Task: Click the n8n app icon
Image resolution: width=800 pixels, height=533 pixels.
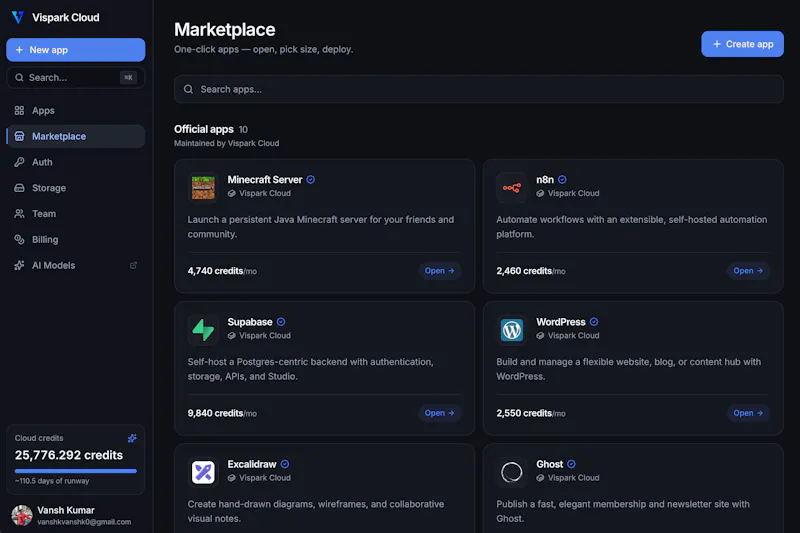Action: coord(511,187)
